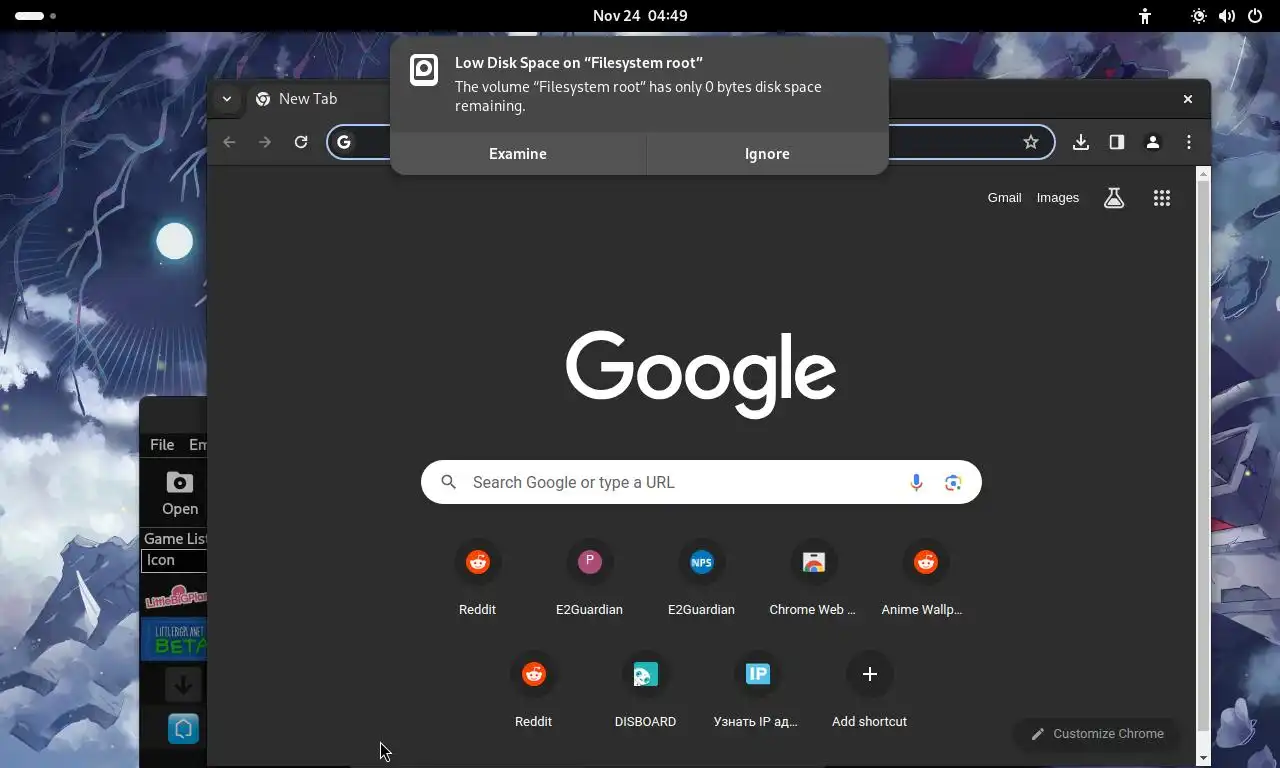Click the Chrome forward arrow
Viewport: 1280px width, 768px height.
(x=265, y=142)
